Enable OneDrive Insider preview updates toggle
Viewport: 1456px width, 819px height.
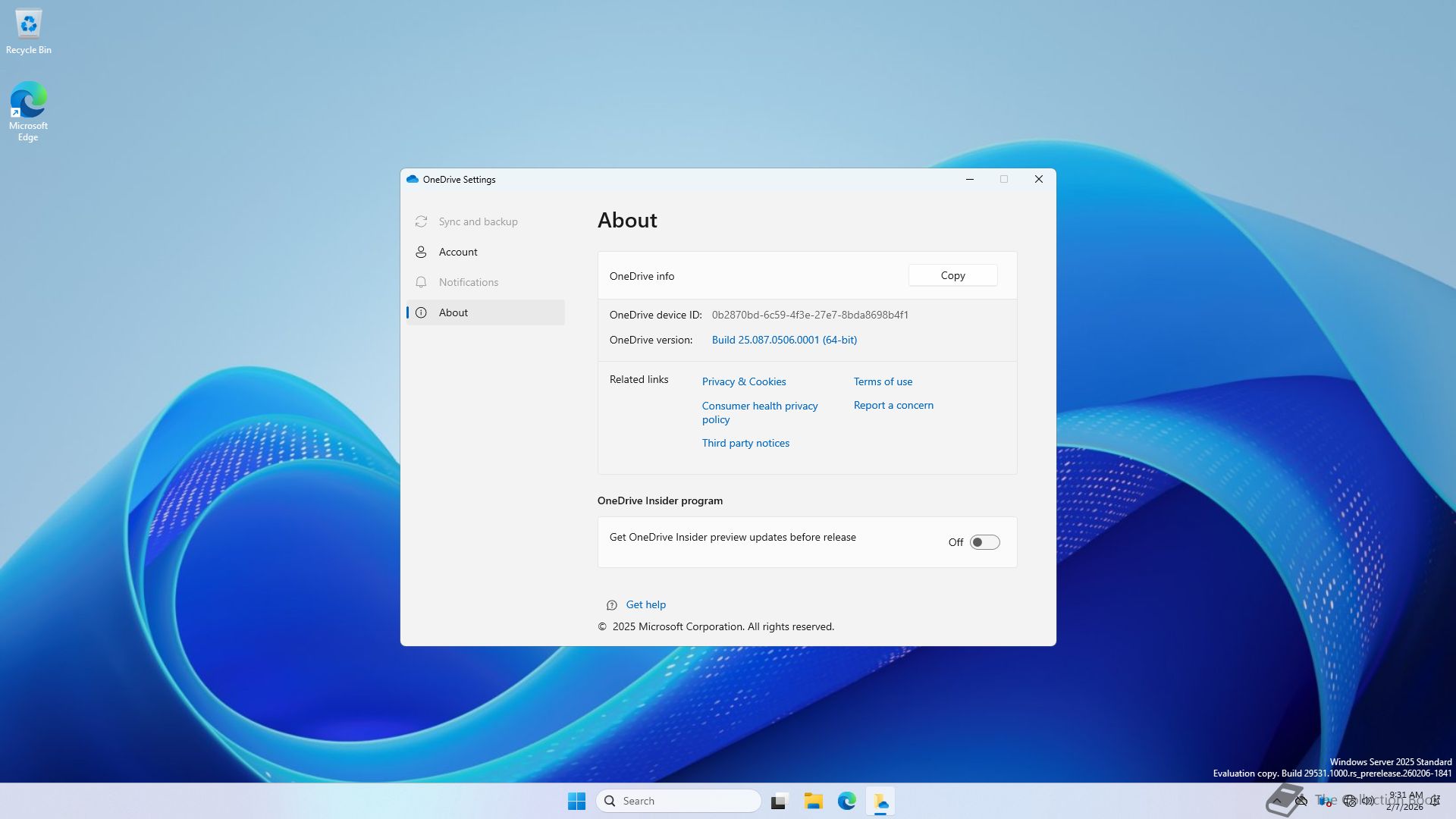[x=984, y=542]
